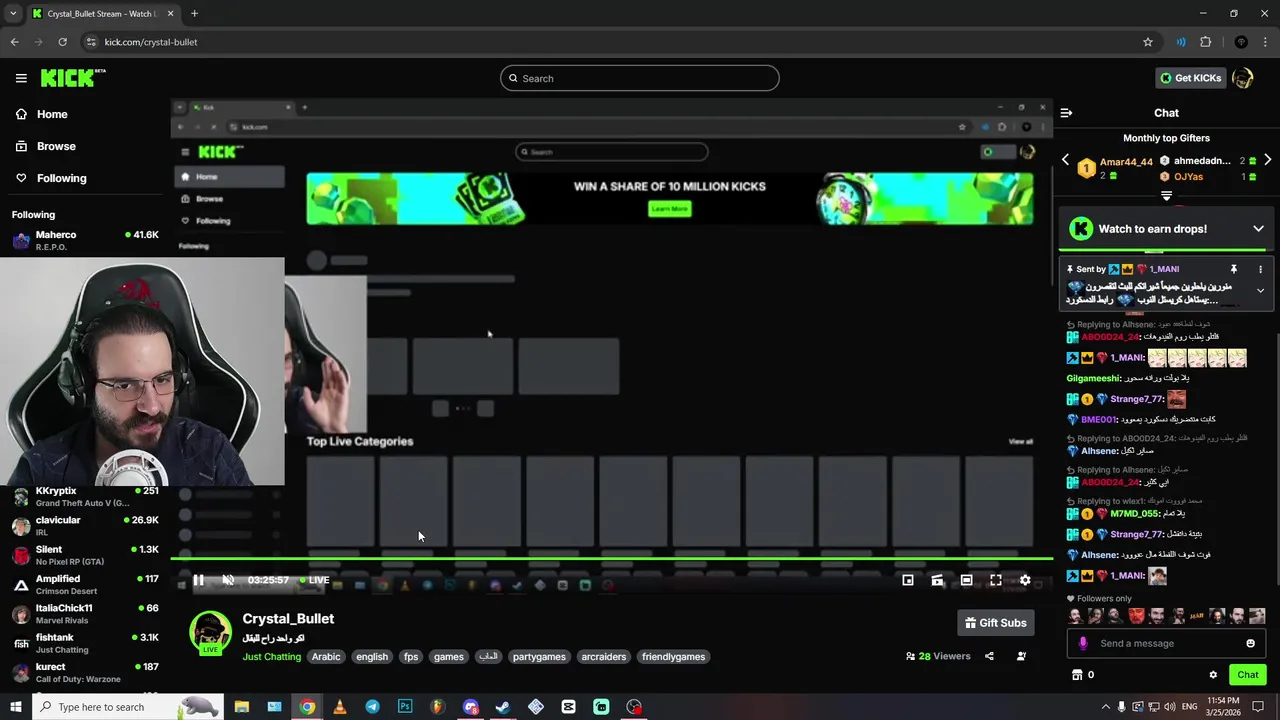Unmute the stream audio
Image resolution: width=1280 pixels, height=720 pixels.
[228, 580]
